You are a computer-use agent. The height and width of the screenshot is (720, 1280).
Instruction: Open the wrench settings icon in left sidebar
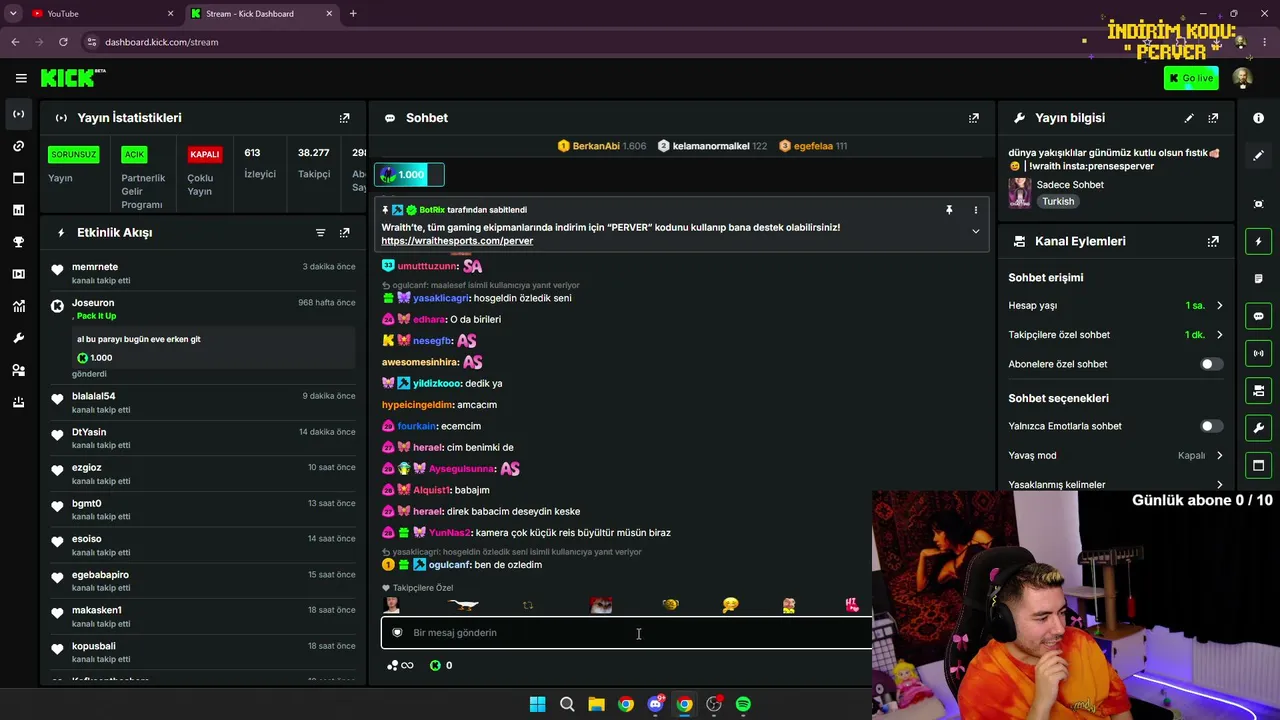18,338
